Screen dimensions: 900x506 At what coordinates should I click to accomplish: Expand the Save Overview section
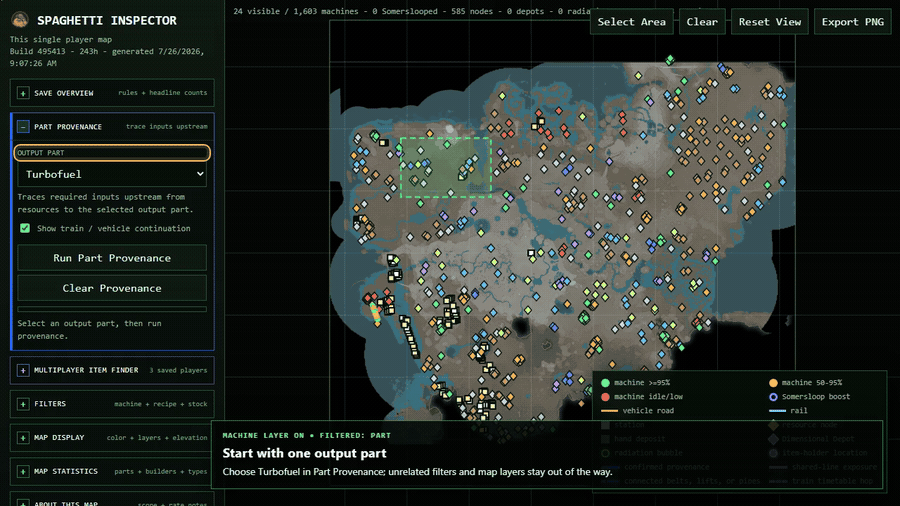point(23,93)
